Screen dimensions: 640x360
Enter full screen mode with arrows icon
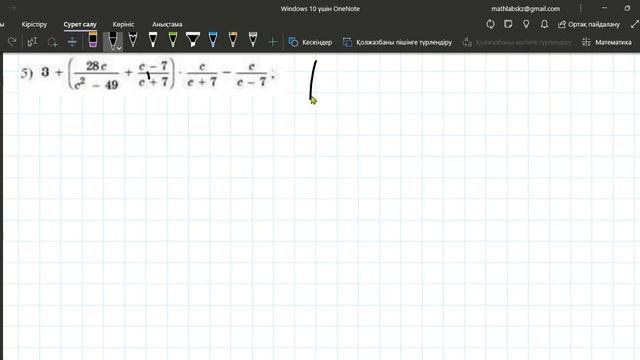coord(635,24)
